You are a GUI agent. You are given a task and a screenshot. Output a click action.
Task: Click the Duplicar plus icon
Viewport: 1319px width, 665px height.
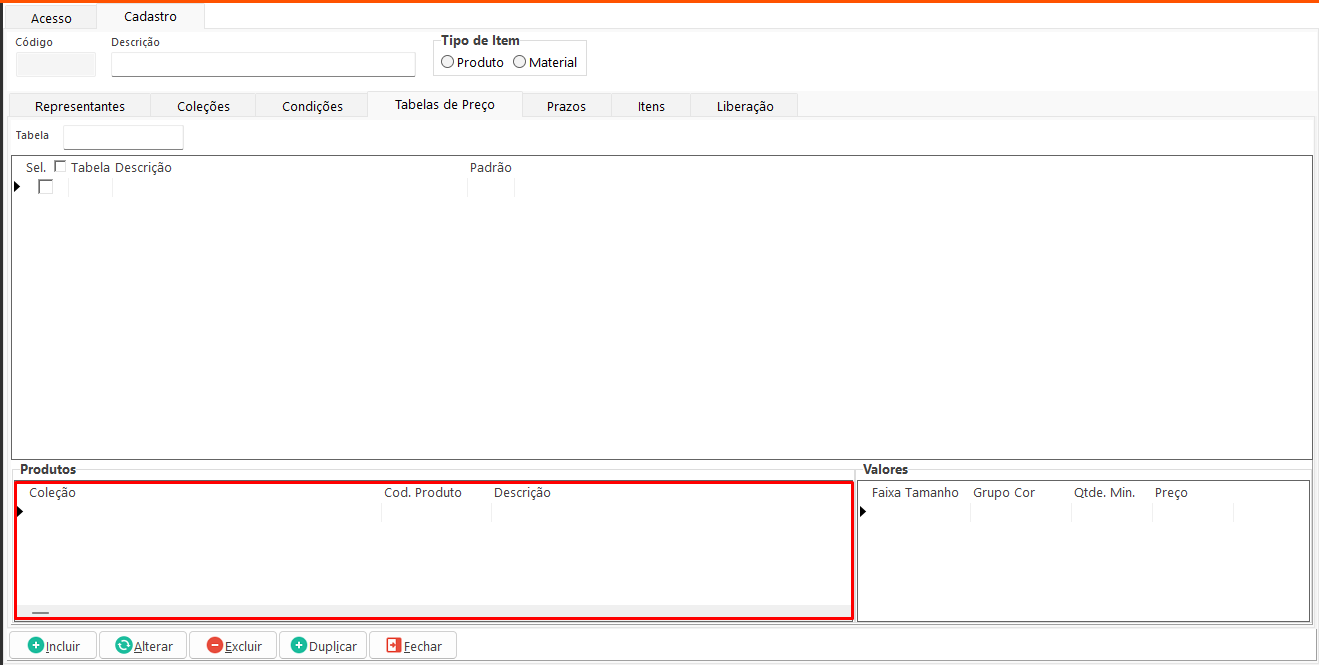[x=299, y=646]
